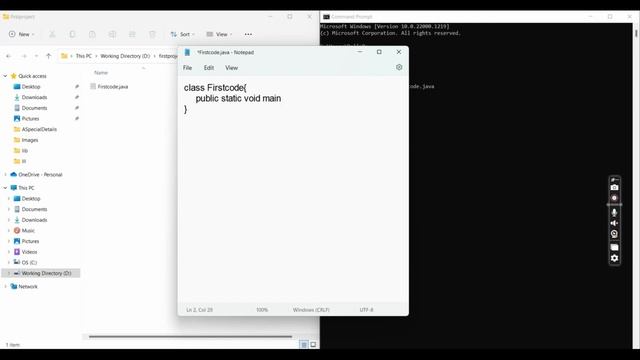Open the Notepad Edit menu
This screenshot has height=360, width=640.
[x=209, y=68]
